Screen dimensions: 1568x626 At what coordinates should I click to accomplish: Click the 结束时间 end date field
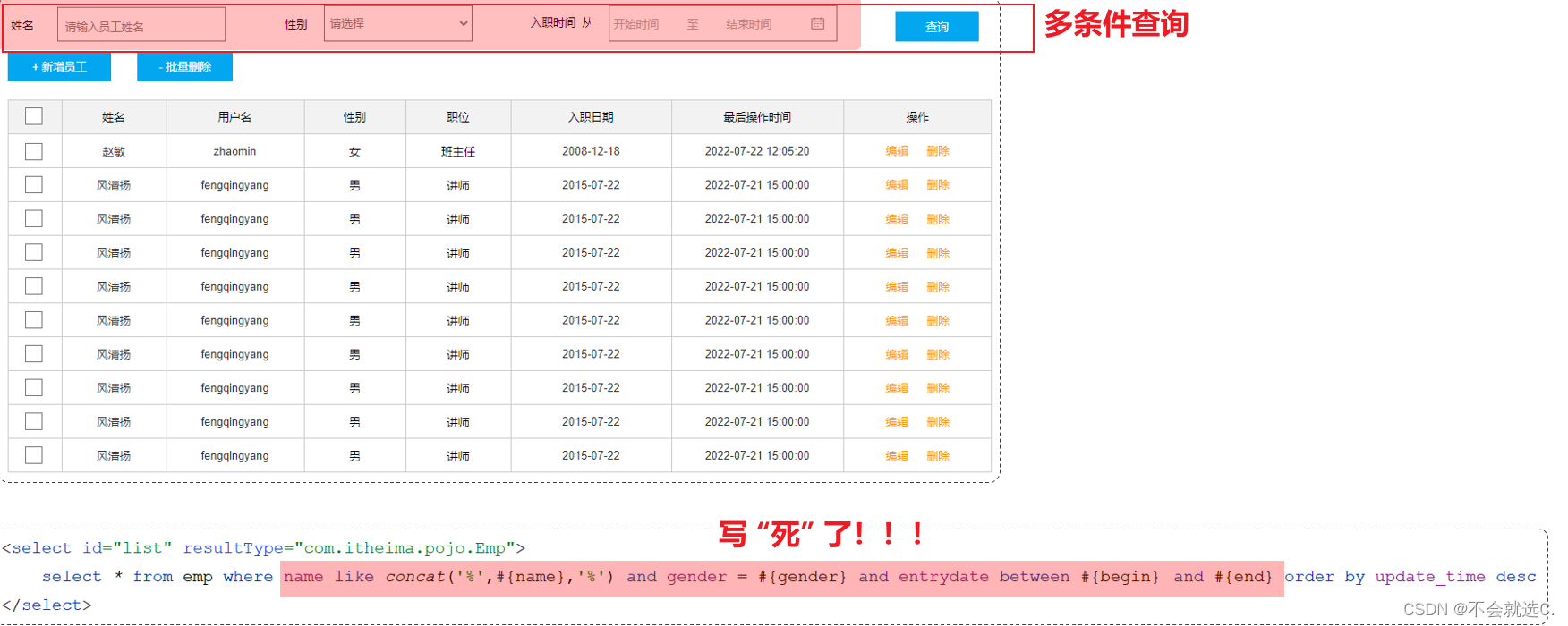point(749,24)
